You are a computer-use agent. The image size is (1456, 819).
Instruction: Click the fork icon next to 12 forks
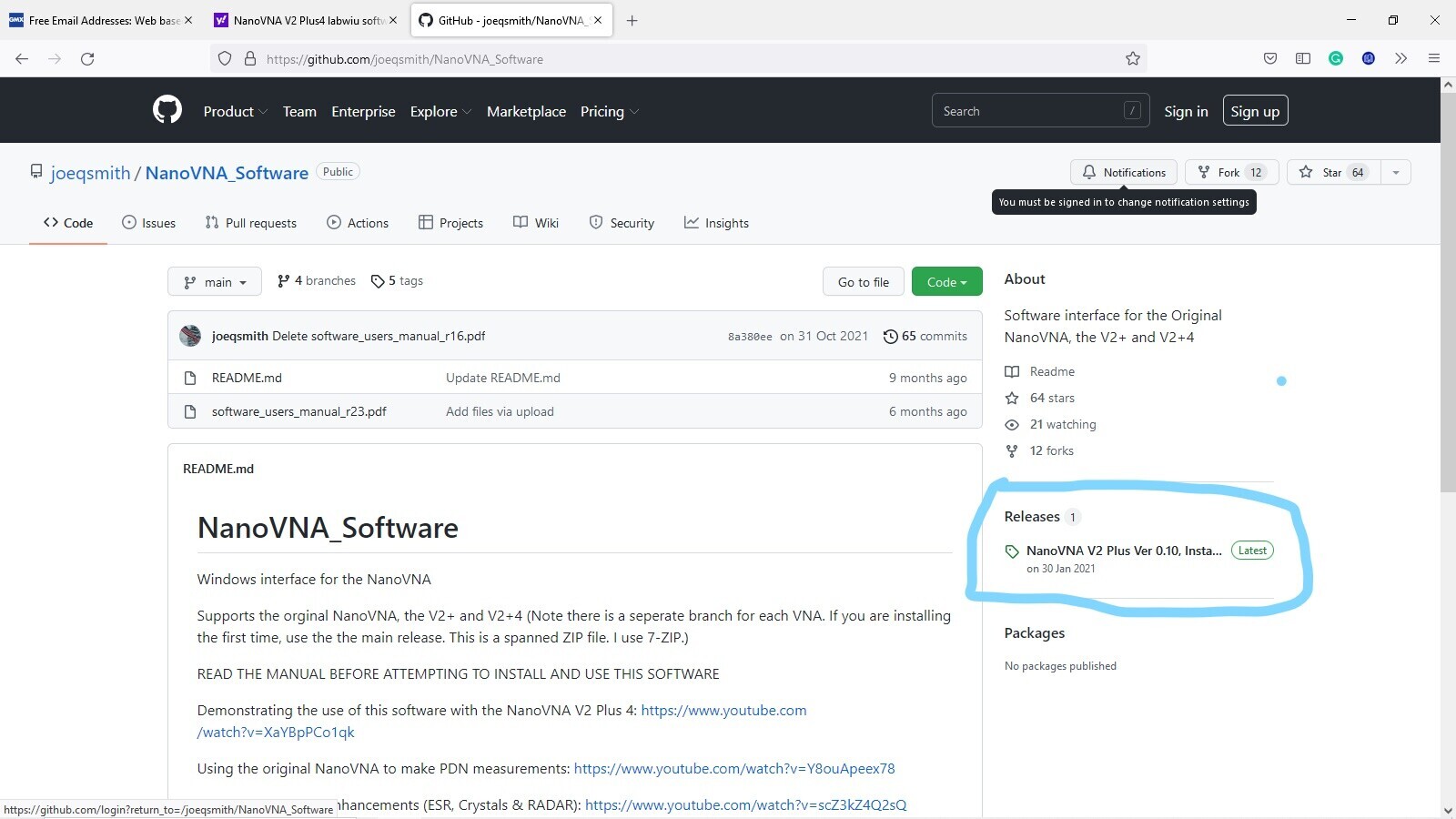coord(1012,450)
